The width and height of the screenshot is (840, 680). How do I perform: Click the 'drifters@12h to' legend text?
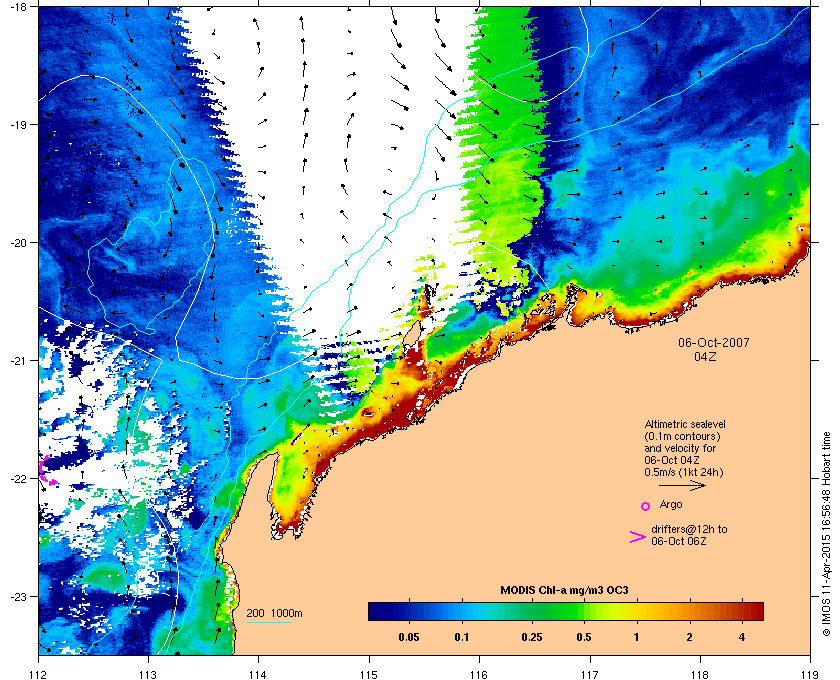pos(689,529)
